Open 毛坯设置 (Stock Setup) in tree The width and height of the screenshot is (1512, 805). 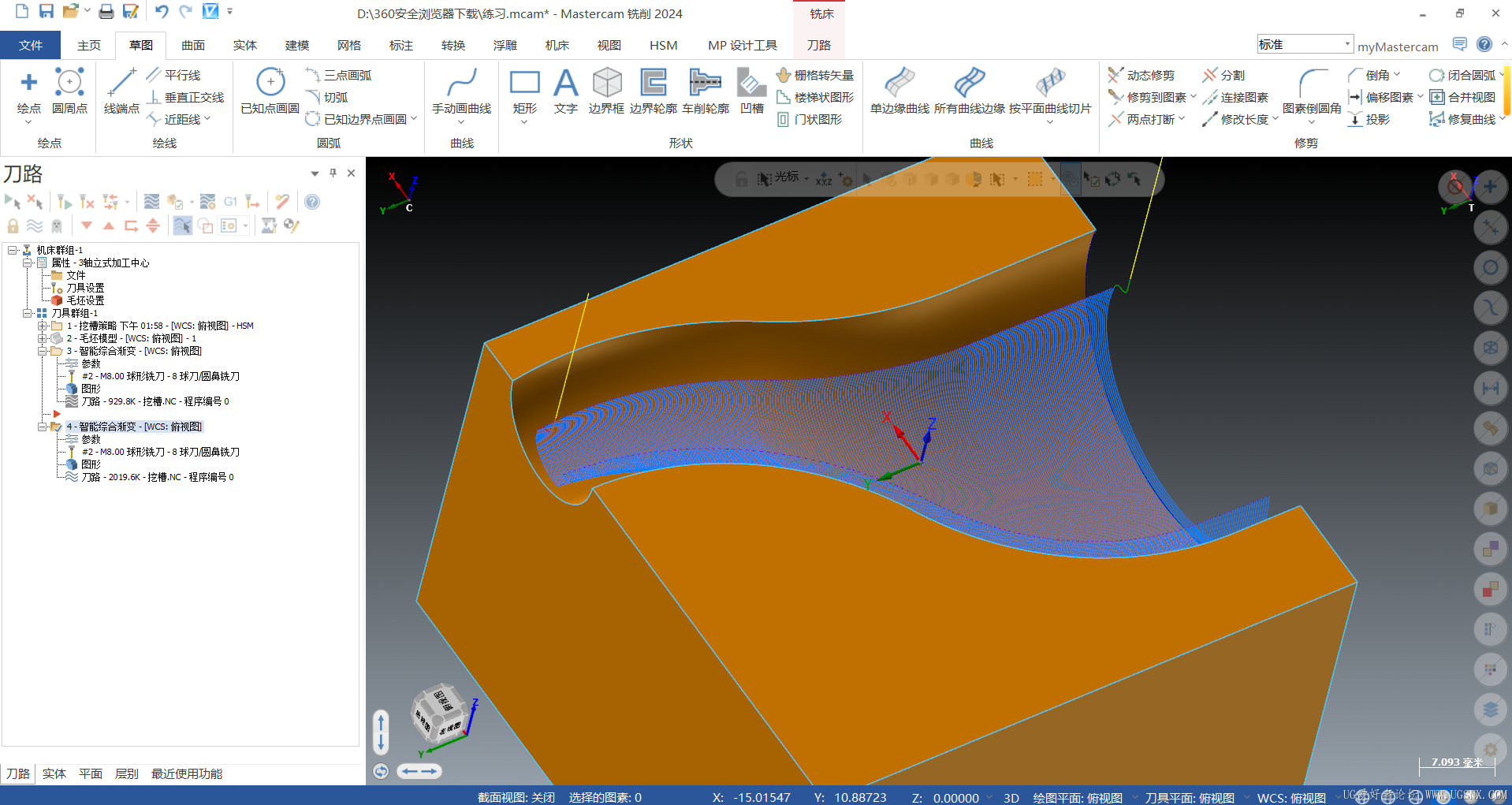click(x=85, y=300)
